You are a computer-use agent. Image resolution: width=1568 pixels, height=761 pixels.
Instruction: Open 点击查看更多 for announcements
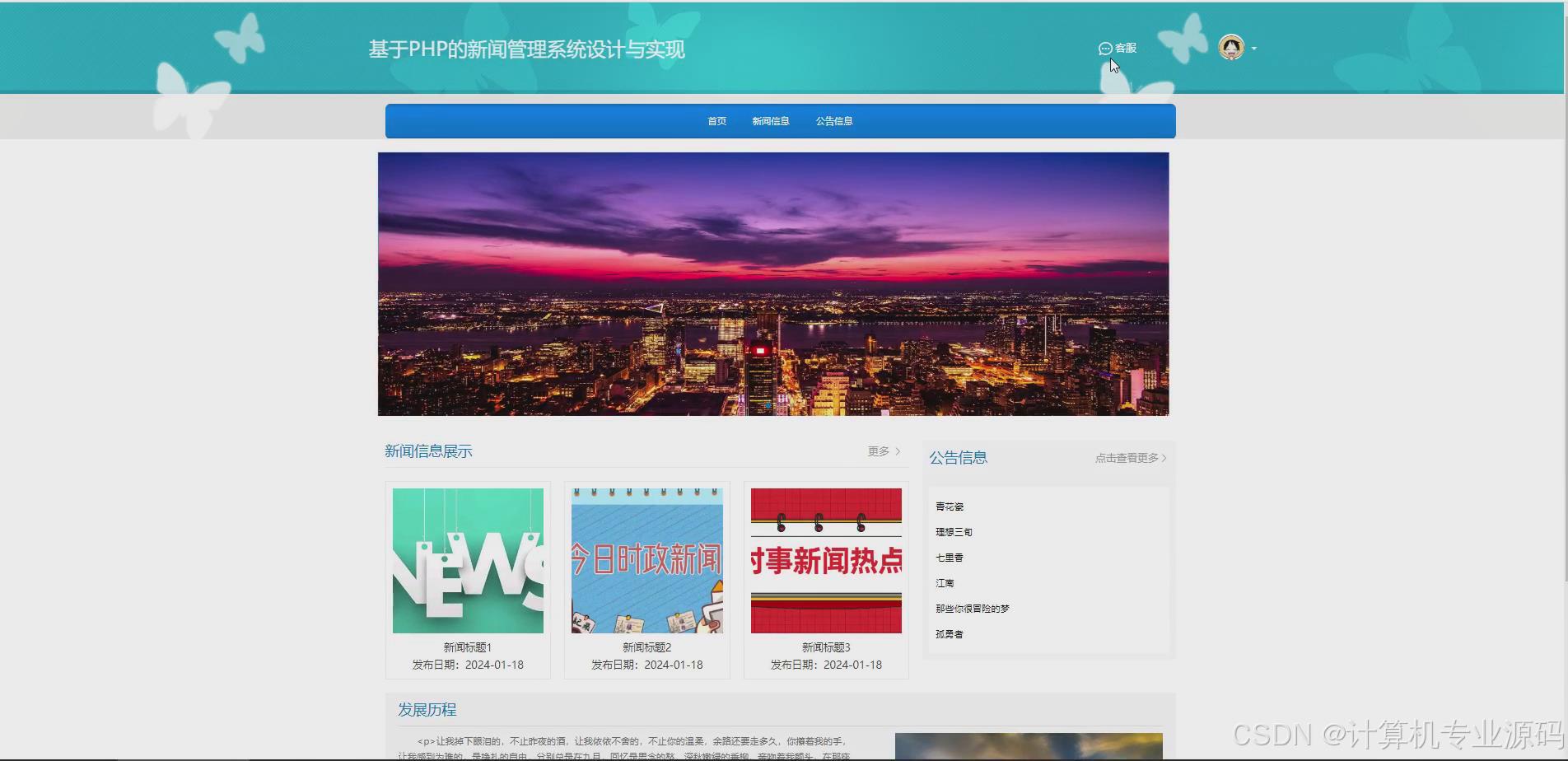(1128, 458)
